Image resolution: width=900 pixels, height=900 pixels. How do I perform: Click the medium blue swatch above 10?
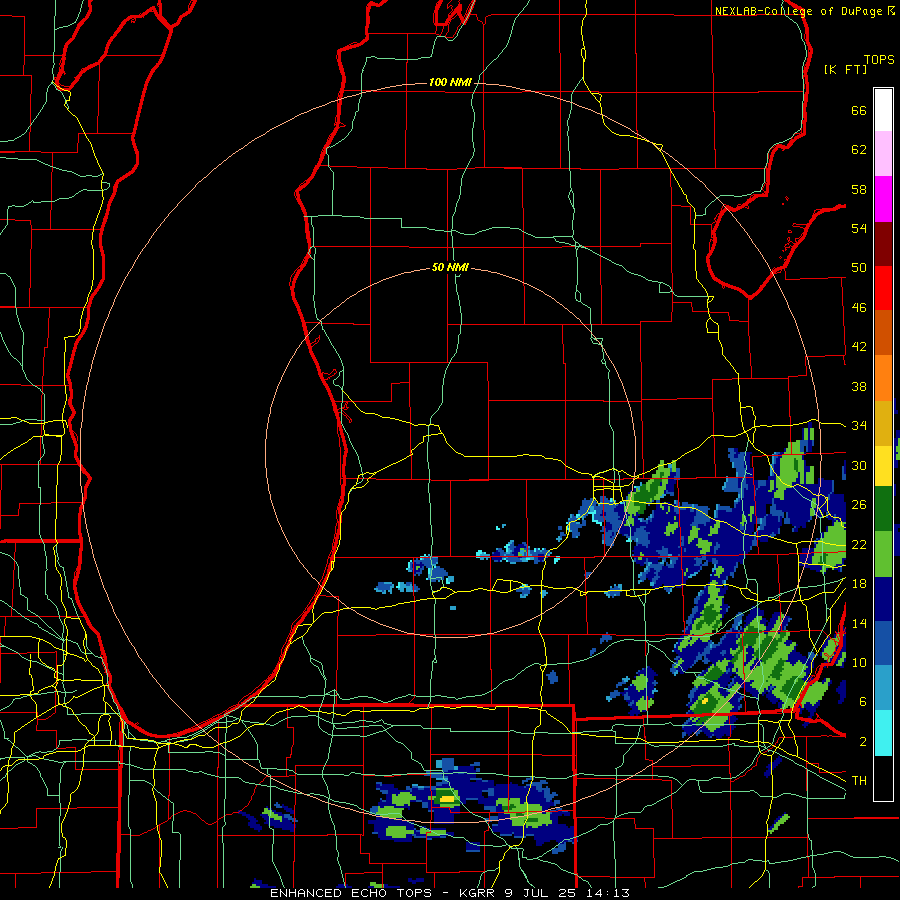pyautogui.click(x=883, y=643)
